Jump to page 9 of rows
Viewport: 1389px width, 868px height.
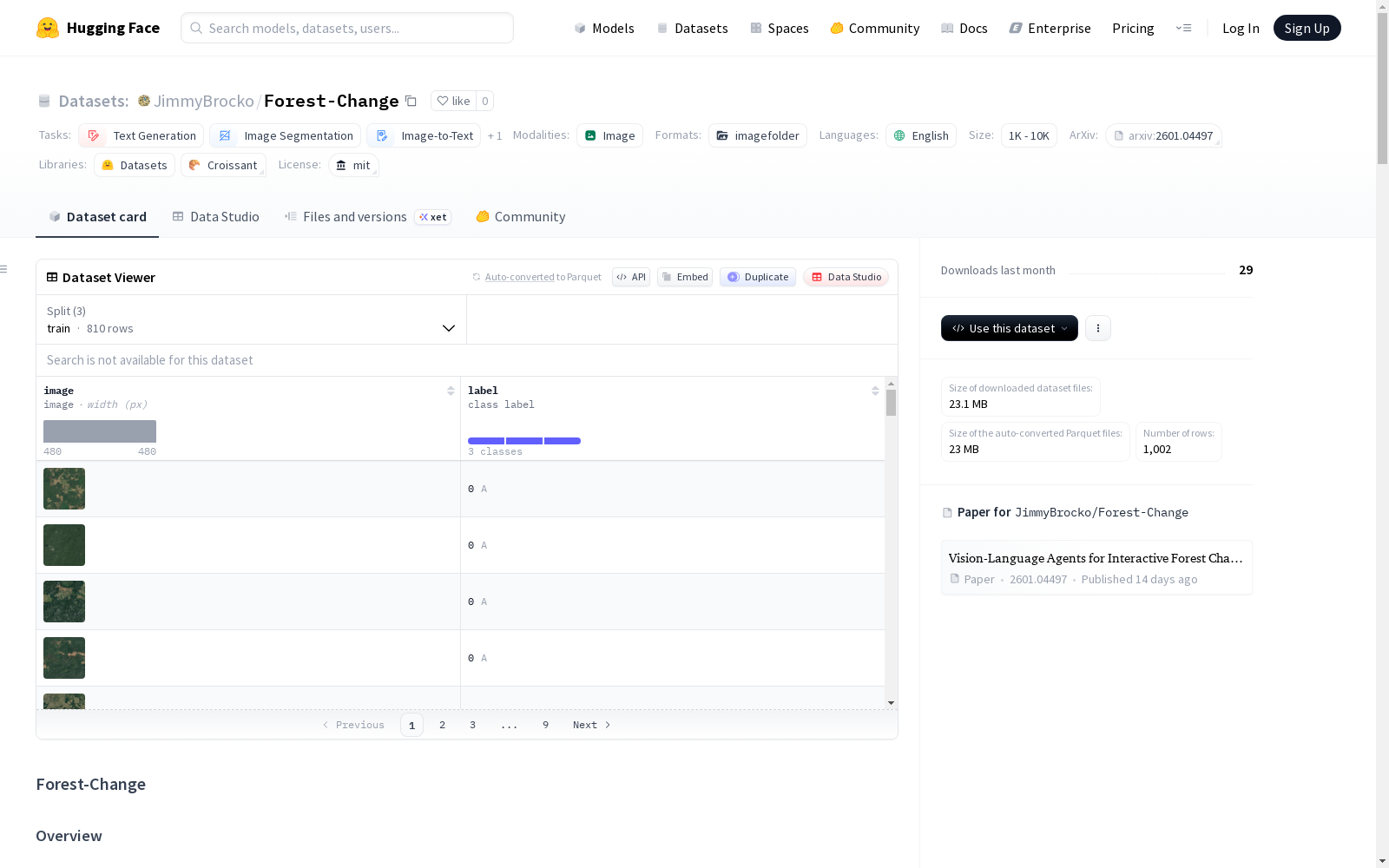pyautogui.click(x=545, y=725)
